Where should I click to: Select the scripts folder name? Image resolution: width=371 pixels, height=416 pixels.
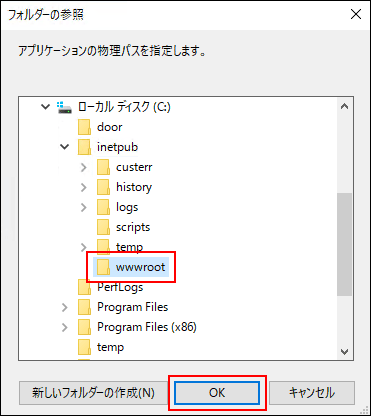click(133, 227)
